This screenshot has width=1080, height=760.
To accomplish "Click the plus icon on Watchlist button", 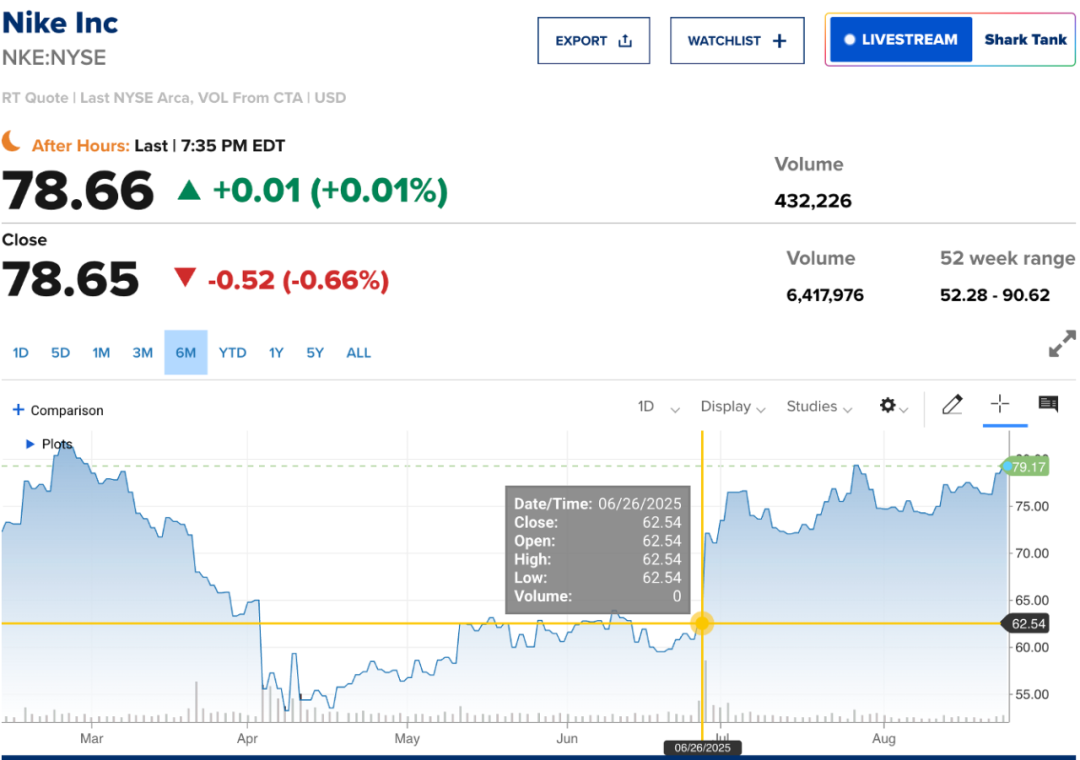I will click(x=780, y=41).
